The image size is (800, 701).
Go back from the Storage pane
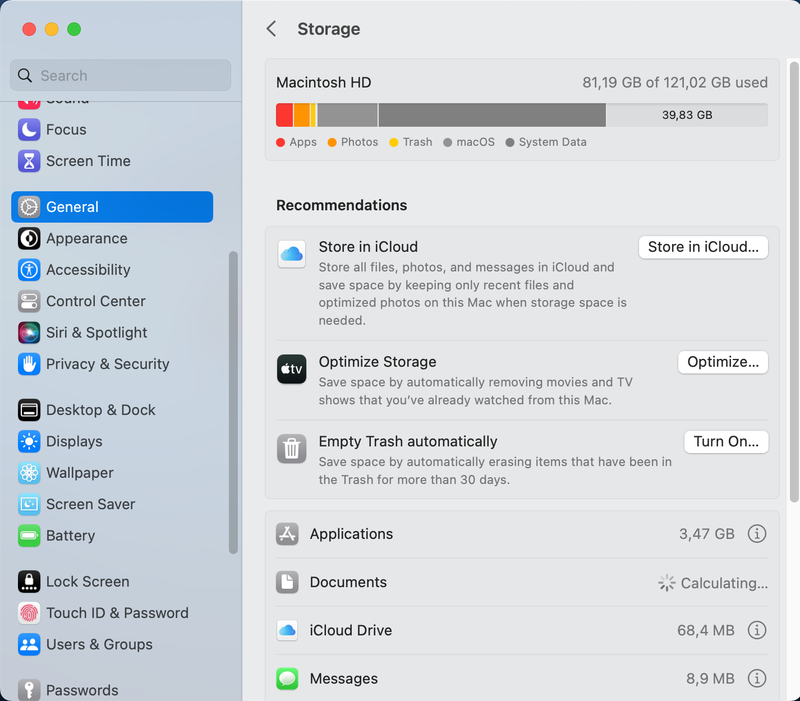(x=271, y=29)
